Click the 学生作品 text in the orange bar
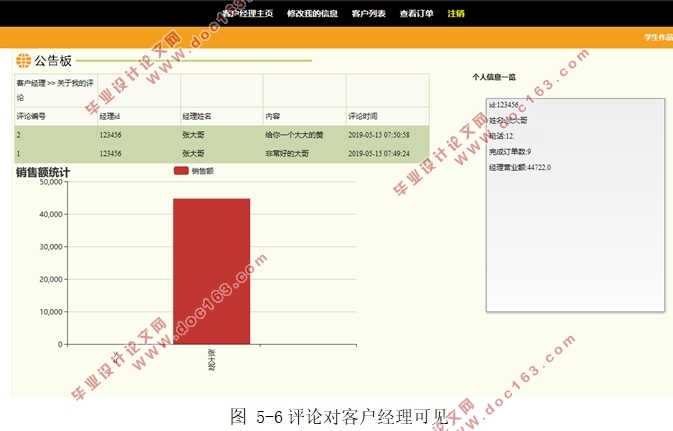The height and width of the screenshot is (431, 673). [658, 37]
